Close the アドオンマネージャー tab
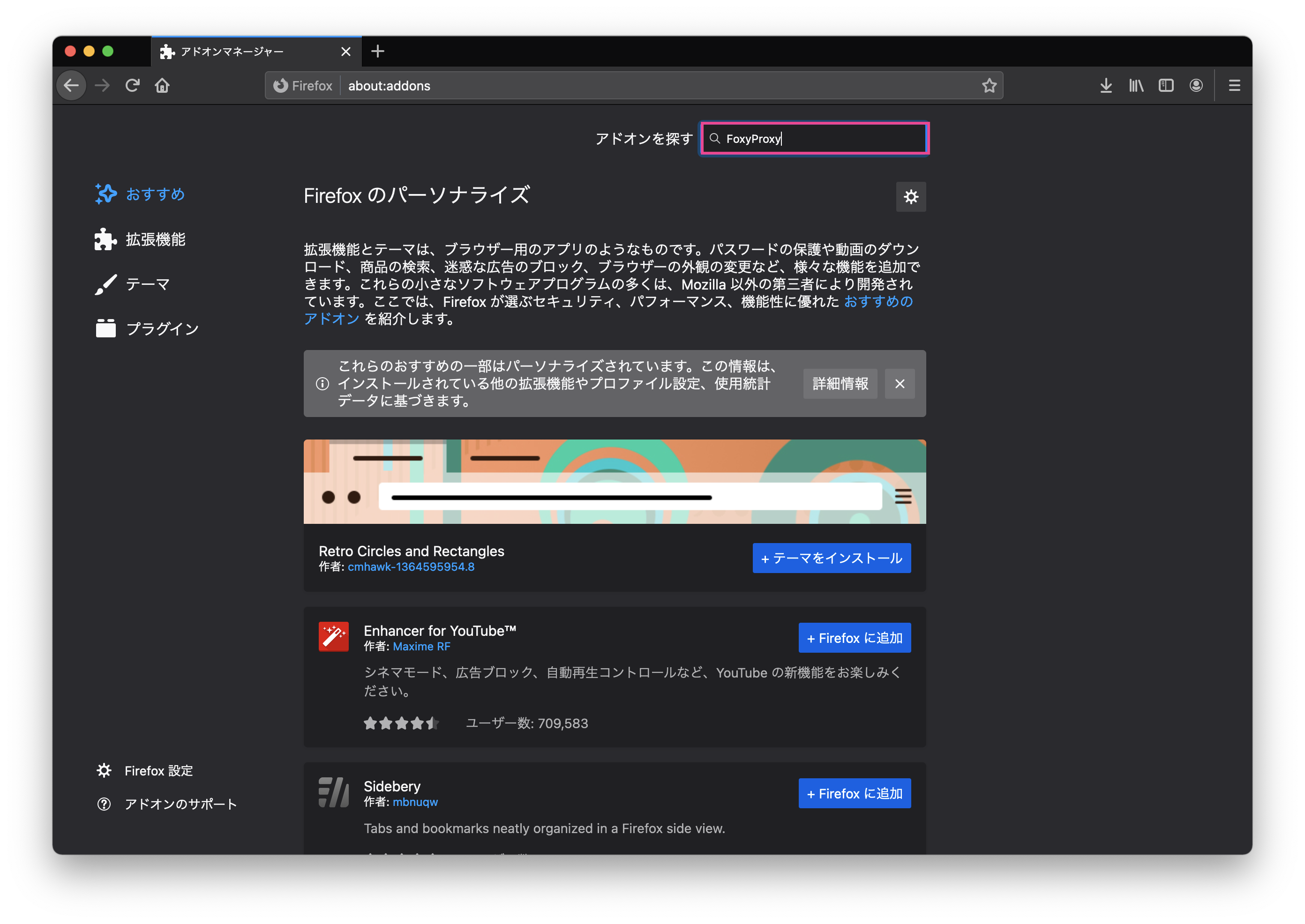The width and height of the screenshot is (1305, 924). coord(345,52)
